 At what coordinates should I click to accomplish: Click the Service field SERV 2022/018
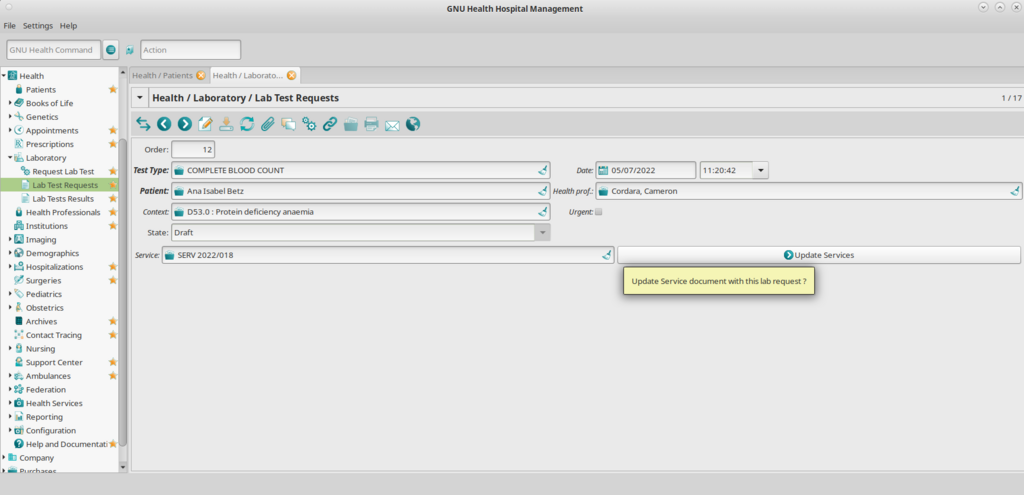click(x=388, y=255)
